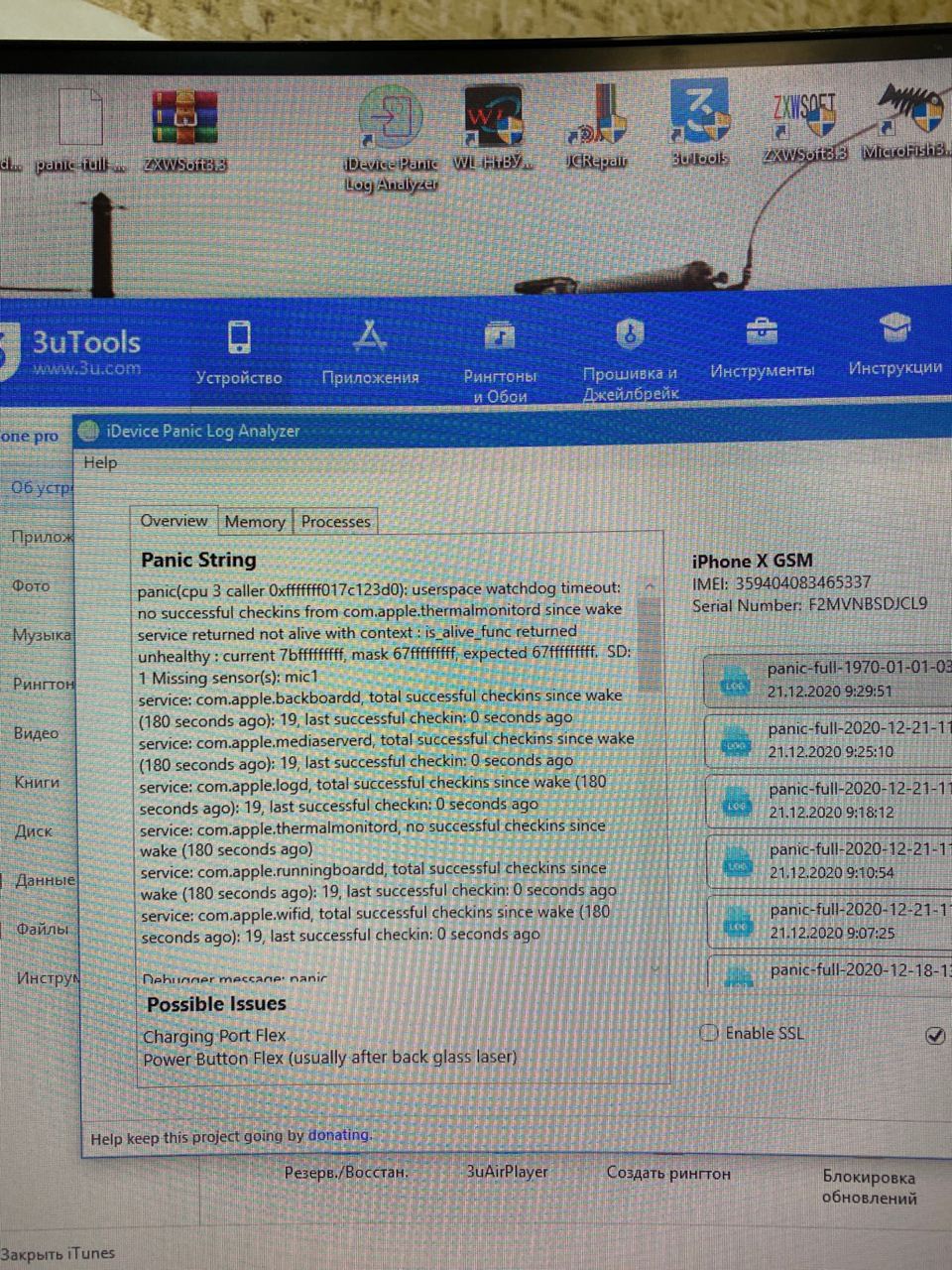Switch to the Processes tab
This screenshot has width=952, height=1270.
[x=336, y=522]
